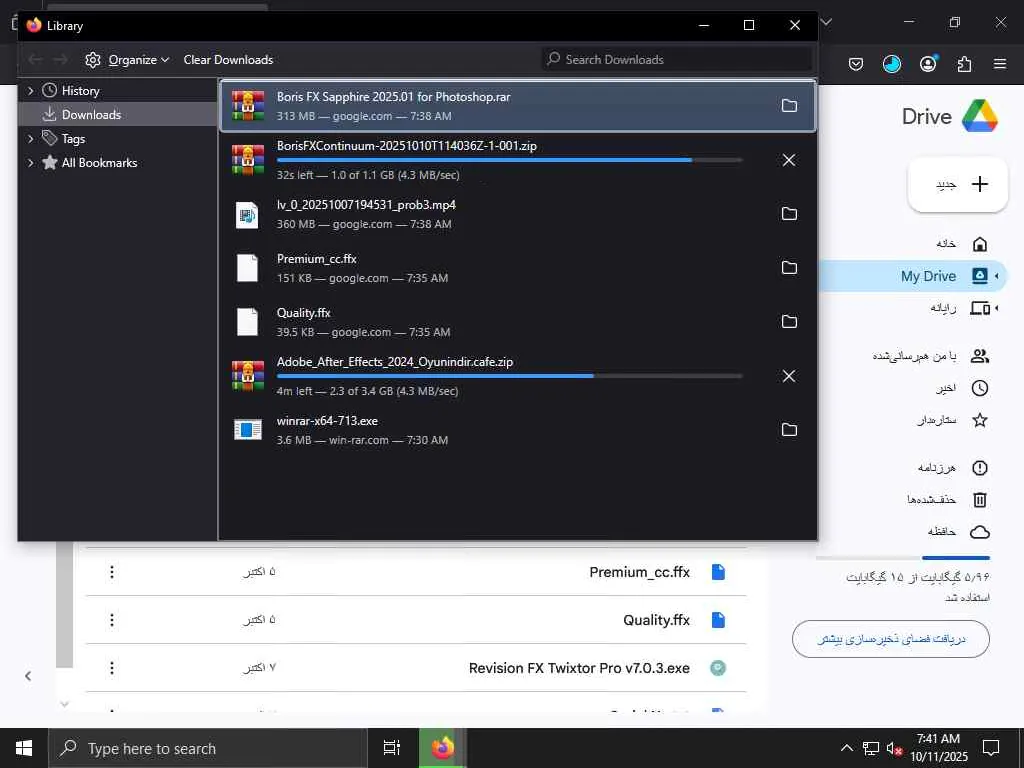This screenshot has height=768, width=1024.
Task: Click the blue circular extension toolbar icon
Action: click(891, 64)
